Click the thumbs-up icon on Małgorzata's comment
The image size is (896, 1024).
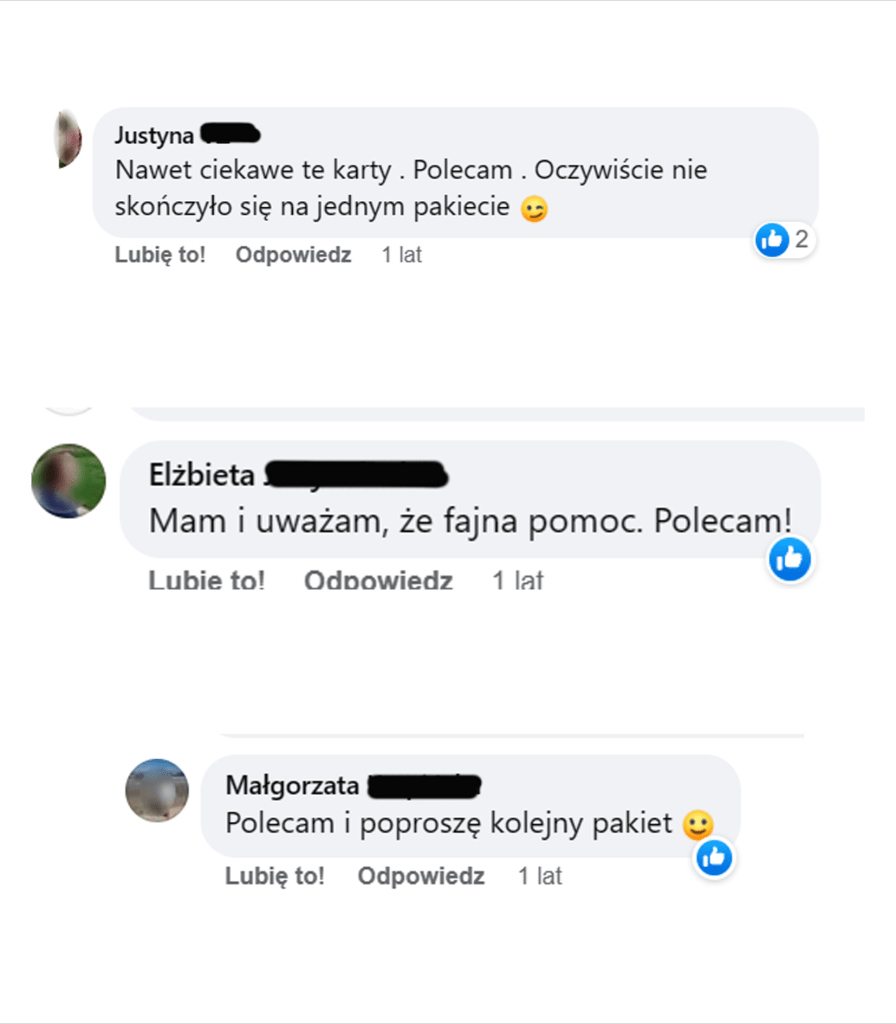714,857
